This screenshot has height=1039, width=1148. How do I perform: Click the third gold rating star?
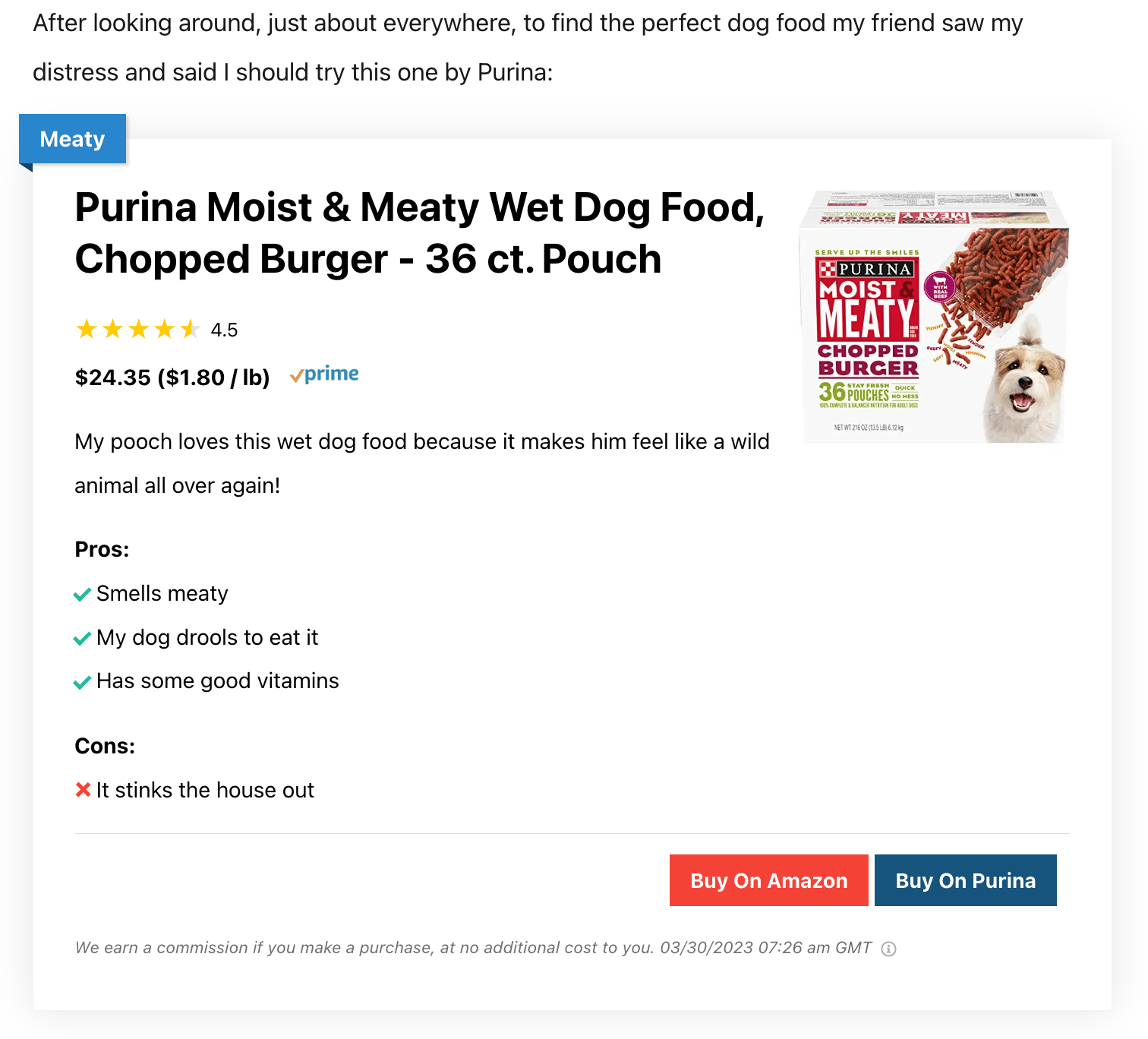tap(138, 330)
